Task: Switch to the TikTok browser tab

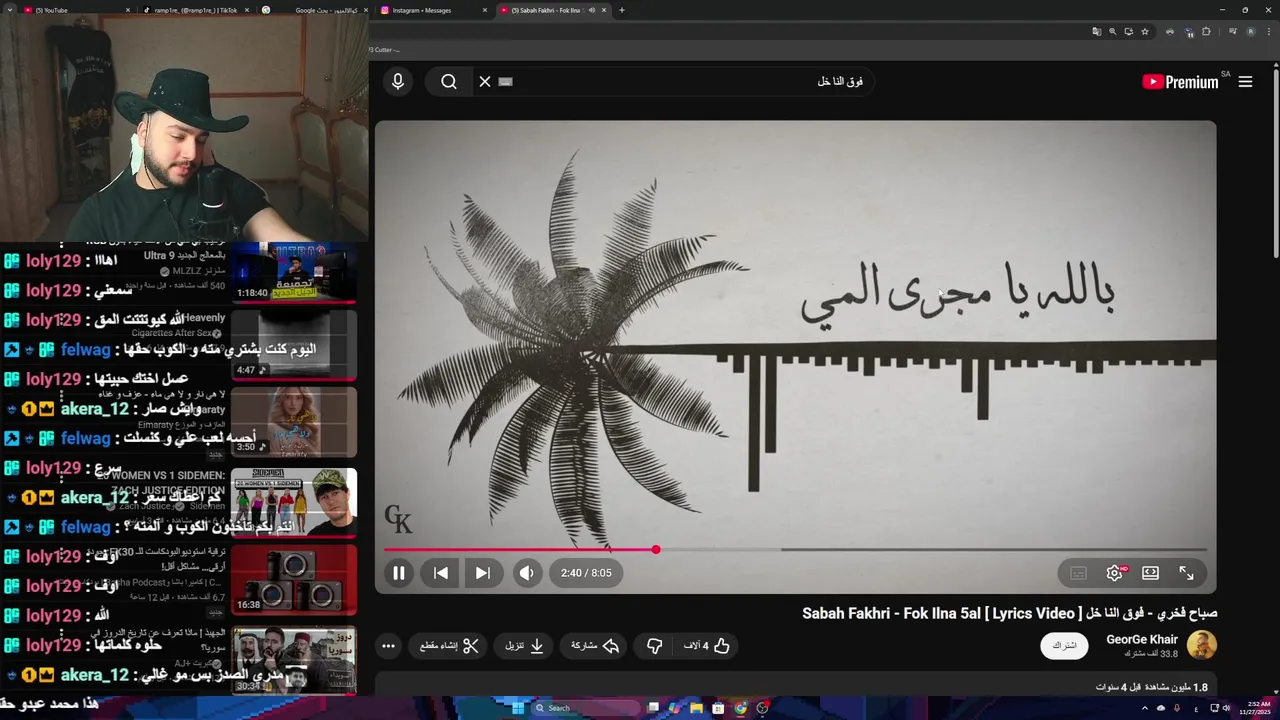Action: click(195, 10)
